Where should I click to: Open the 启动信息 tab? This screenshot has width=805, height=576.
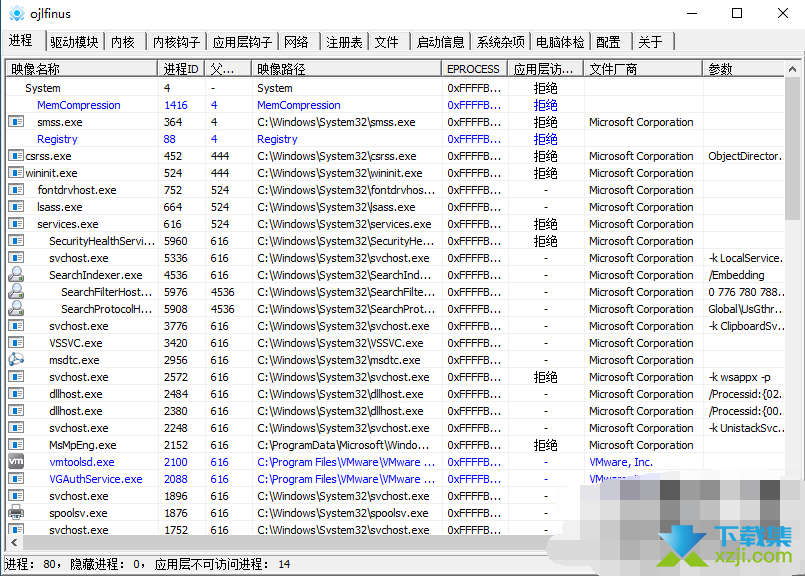[440, 42]
